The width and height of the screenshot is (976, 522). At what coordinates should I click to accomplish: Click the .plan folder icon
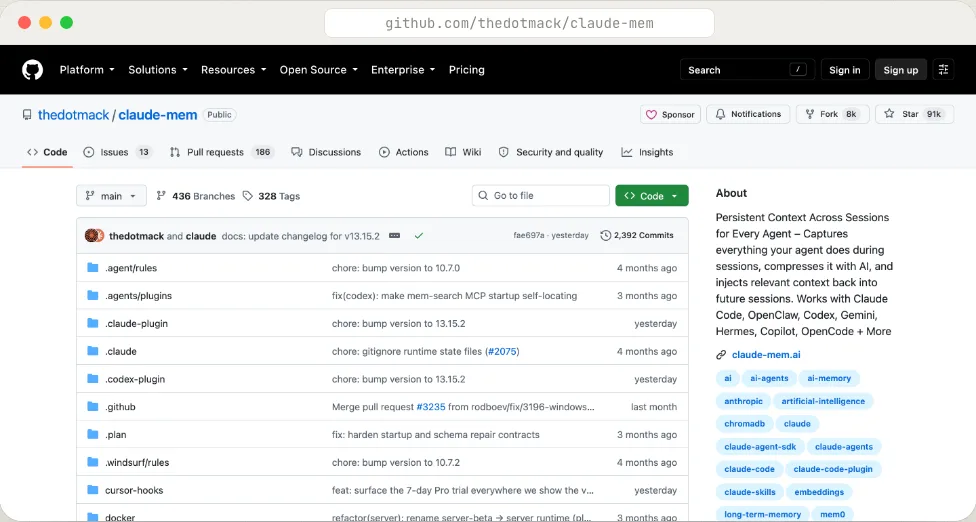point(93,434)
